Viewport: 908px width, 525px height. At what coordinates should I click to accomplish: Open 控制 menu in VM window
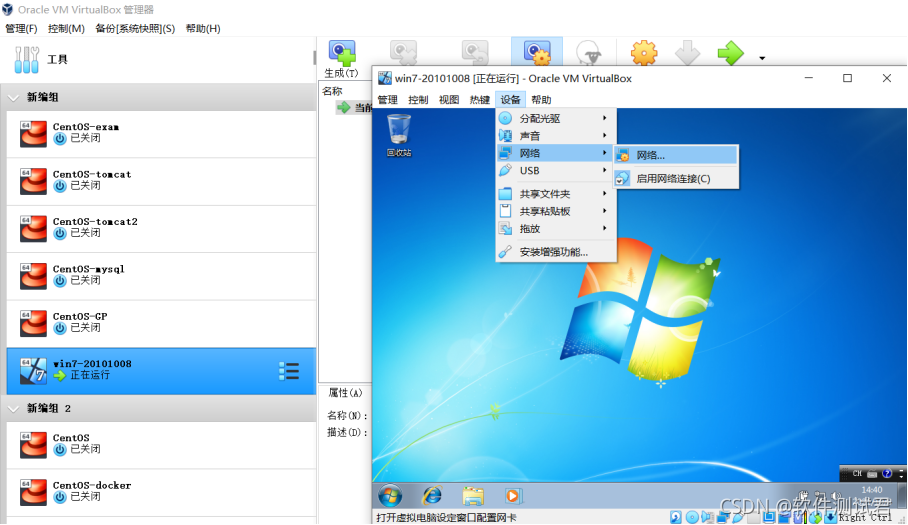tap(418, 100)
